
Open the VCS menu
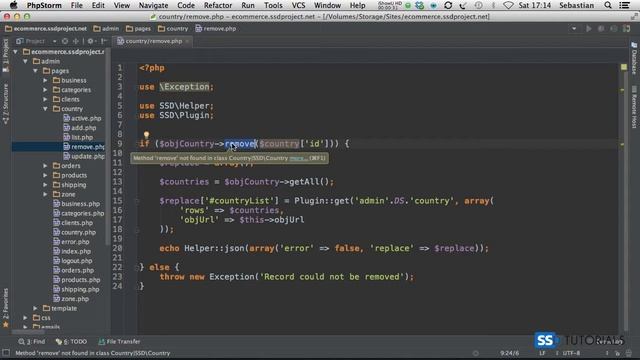[298, 5]
